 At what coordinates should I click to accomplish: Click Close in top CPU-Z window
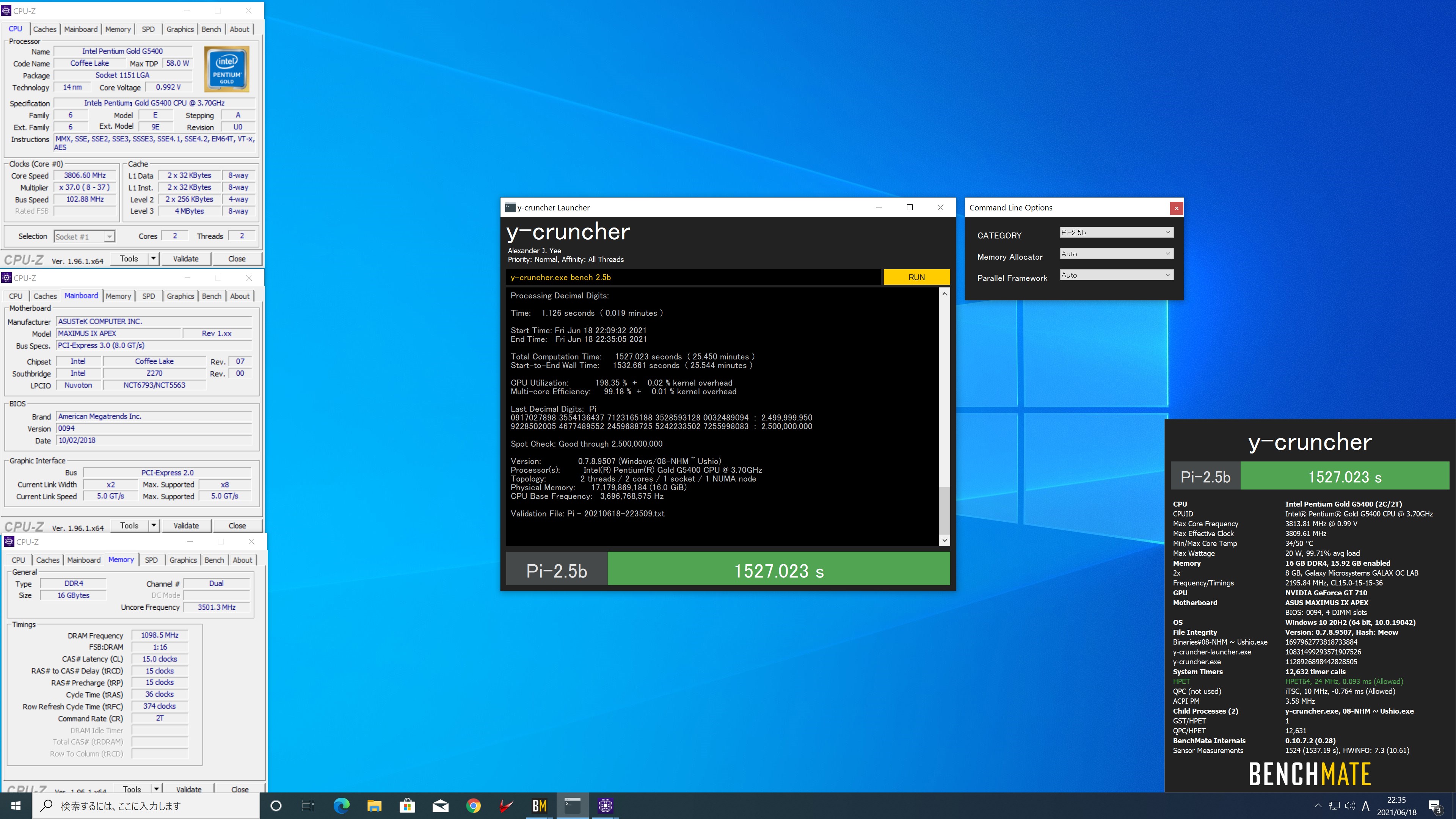point(237,258)
